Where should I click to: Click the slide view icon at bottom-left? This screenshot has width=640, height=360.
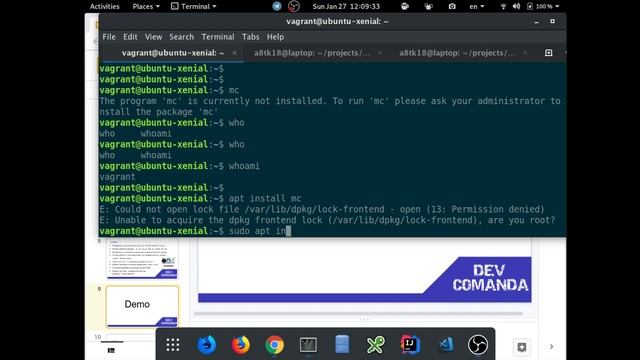pyautogui.click(x=111, y=350)
